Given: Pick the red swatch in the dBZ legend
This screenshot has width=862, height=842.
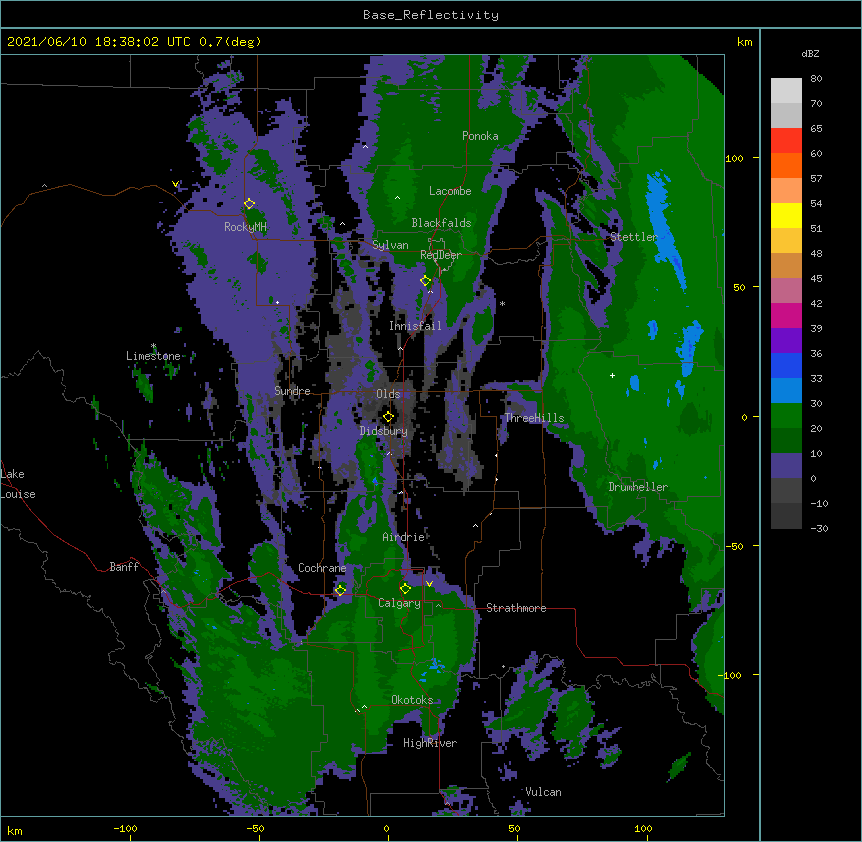Looking at the screenshot, I should (786, 141).
